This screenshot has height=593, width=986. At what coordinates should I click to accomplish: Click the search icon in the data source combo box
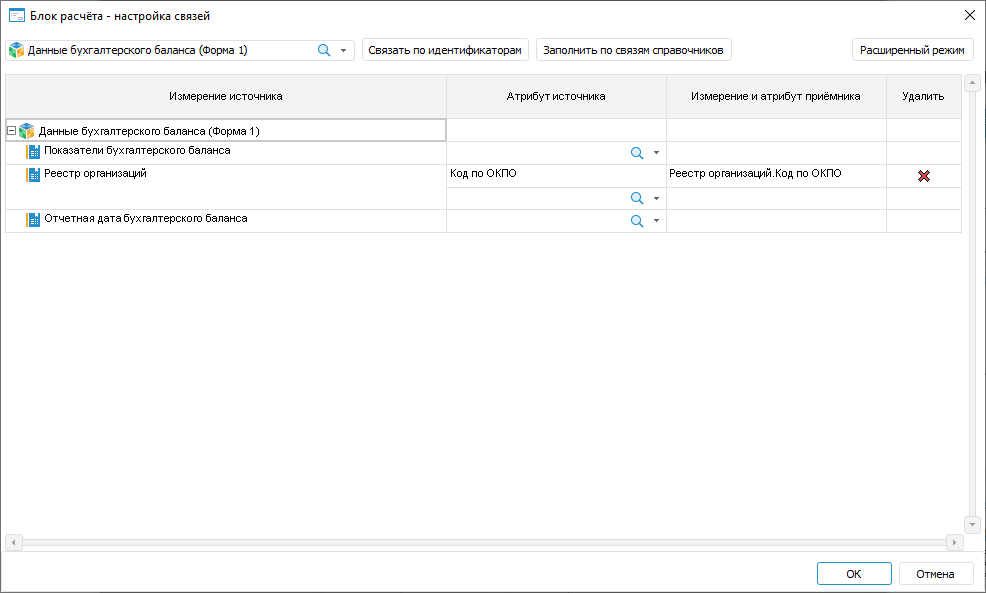324,50
